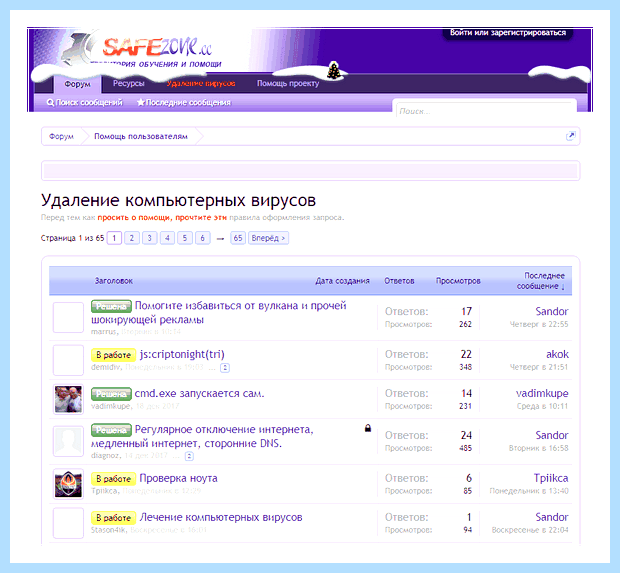Click diagnoz default avatar
The image size is (620, 573).
[x=68, y=441]
